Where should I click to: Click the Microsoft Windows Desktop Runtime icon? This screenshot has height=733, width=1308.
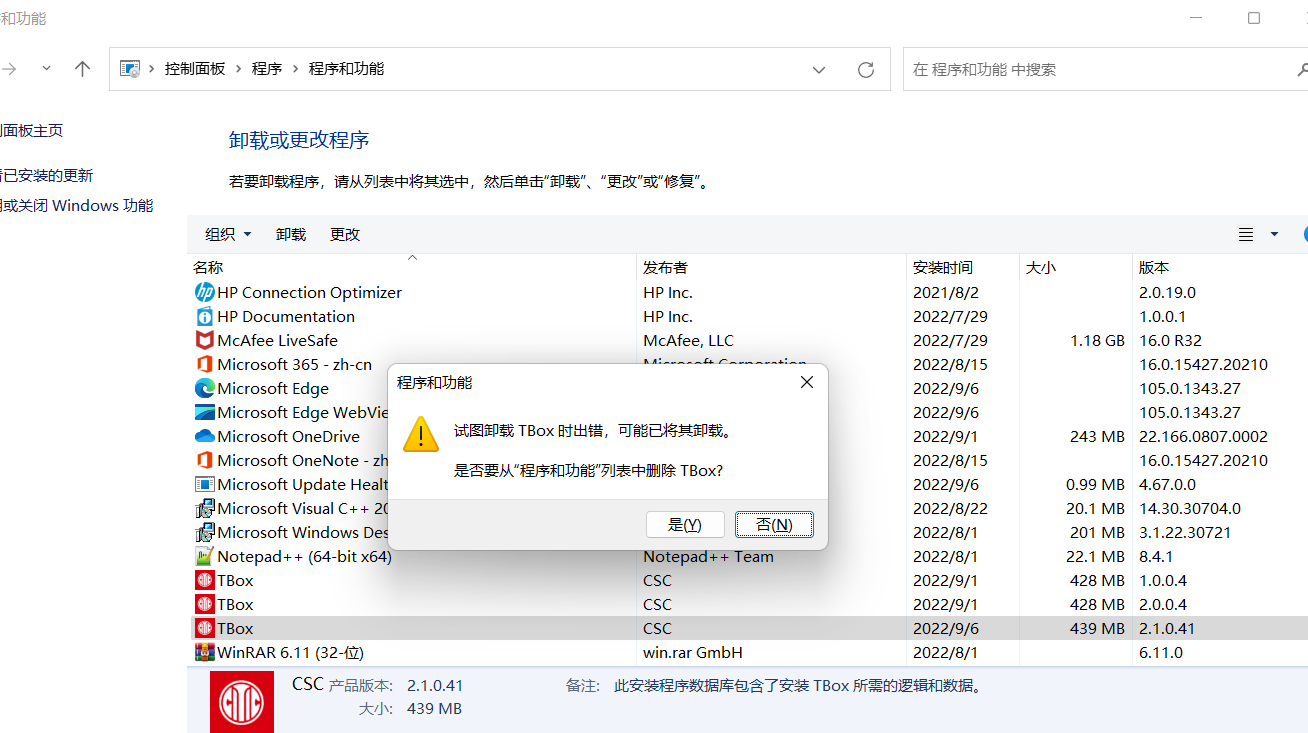[205, 533]
